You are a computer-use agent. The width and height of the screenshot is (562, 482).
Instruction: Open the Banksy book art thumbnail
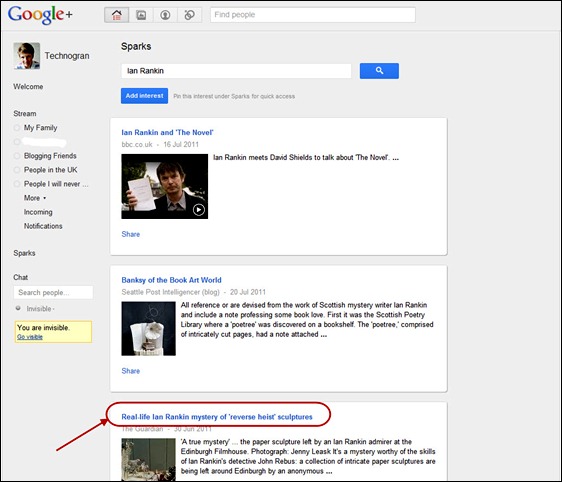[148, 329]
